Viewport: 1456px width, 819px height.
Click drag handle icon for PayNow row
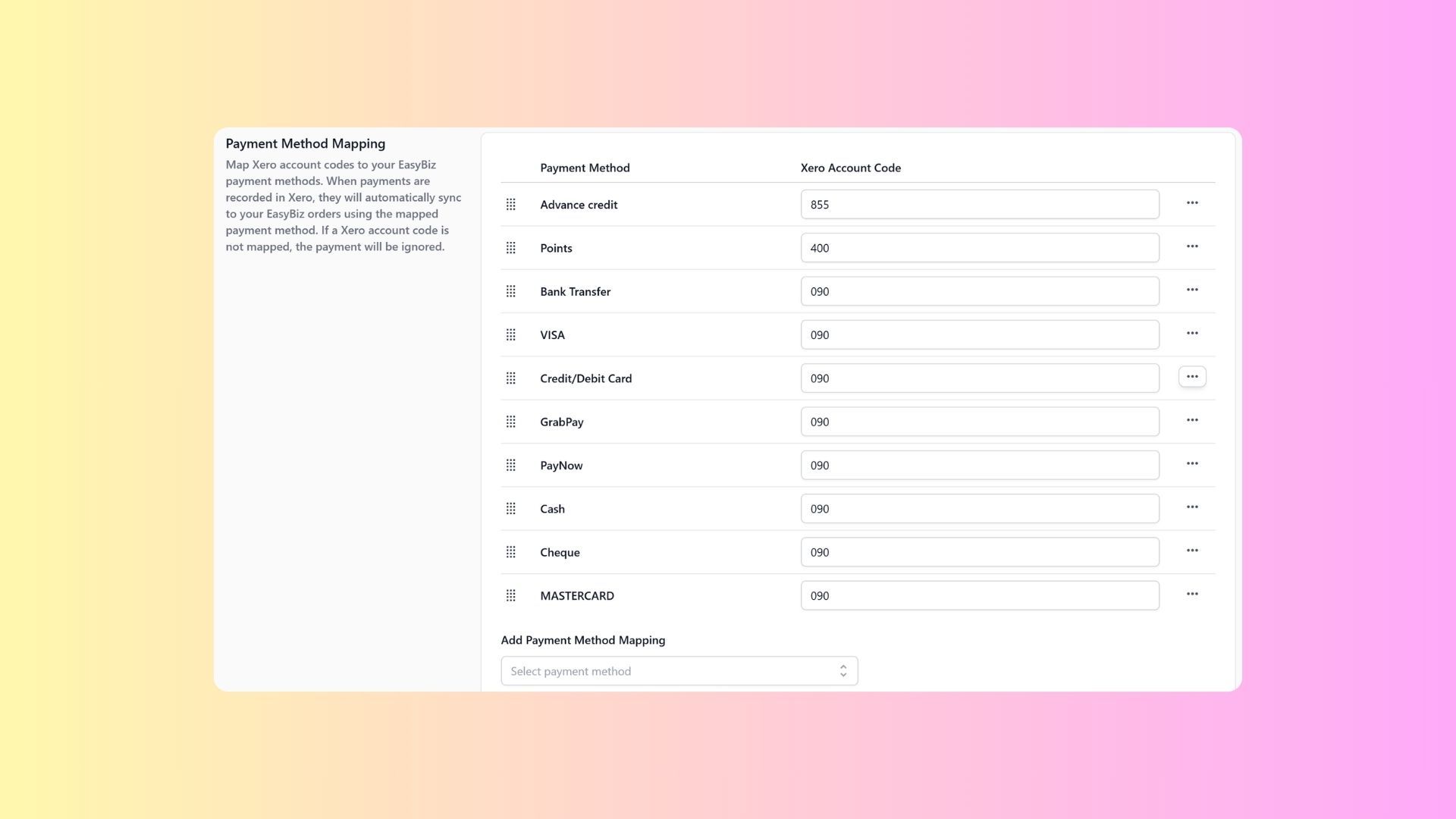[510, 466]
